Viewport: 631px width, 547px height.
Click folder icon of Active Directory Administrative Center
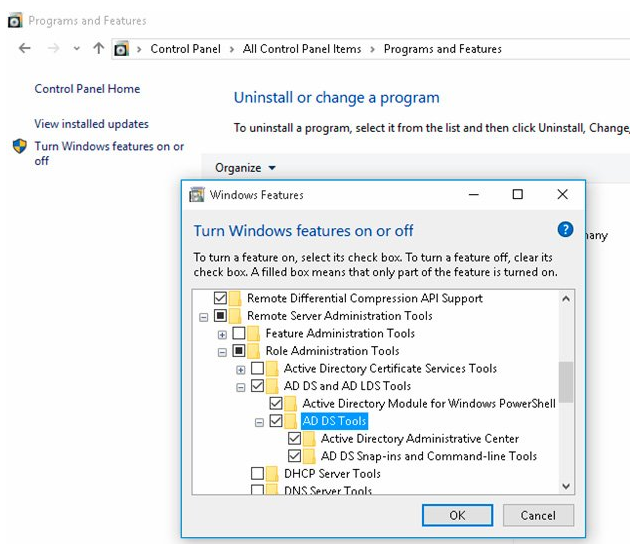point(309,439)
